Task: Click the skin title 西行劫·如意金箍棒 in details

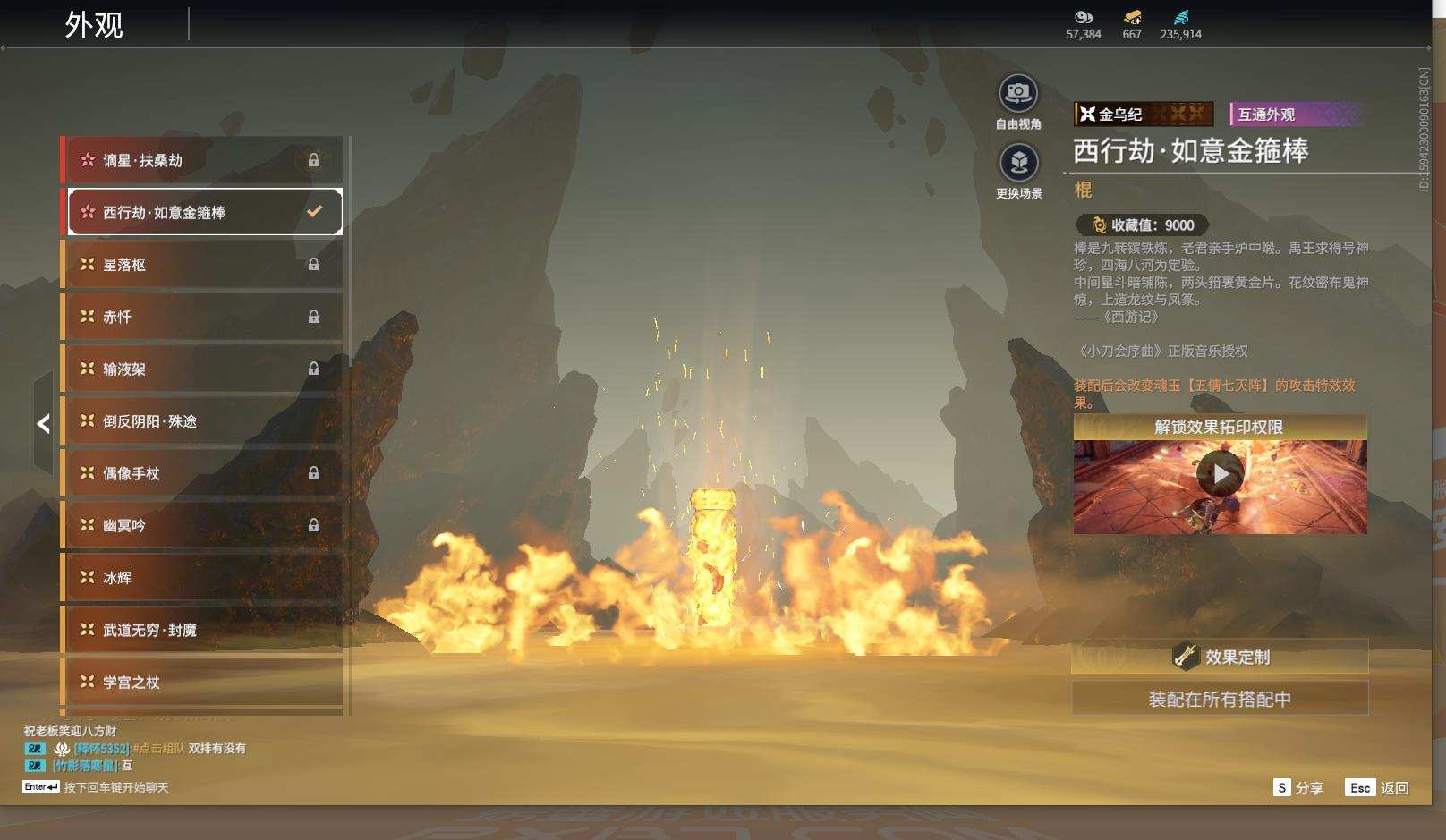Action: tap(1191, 150)
